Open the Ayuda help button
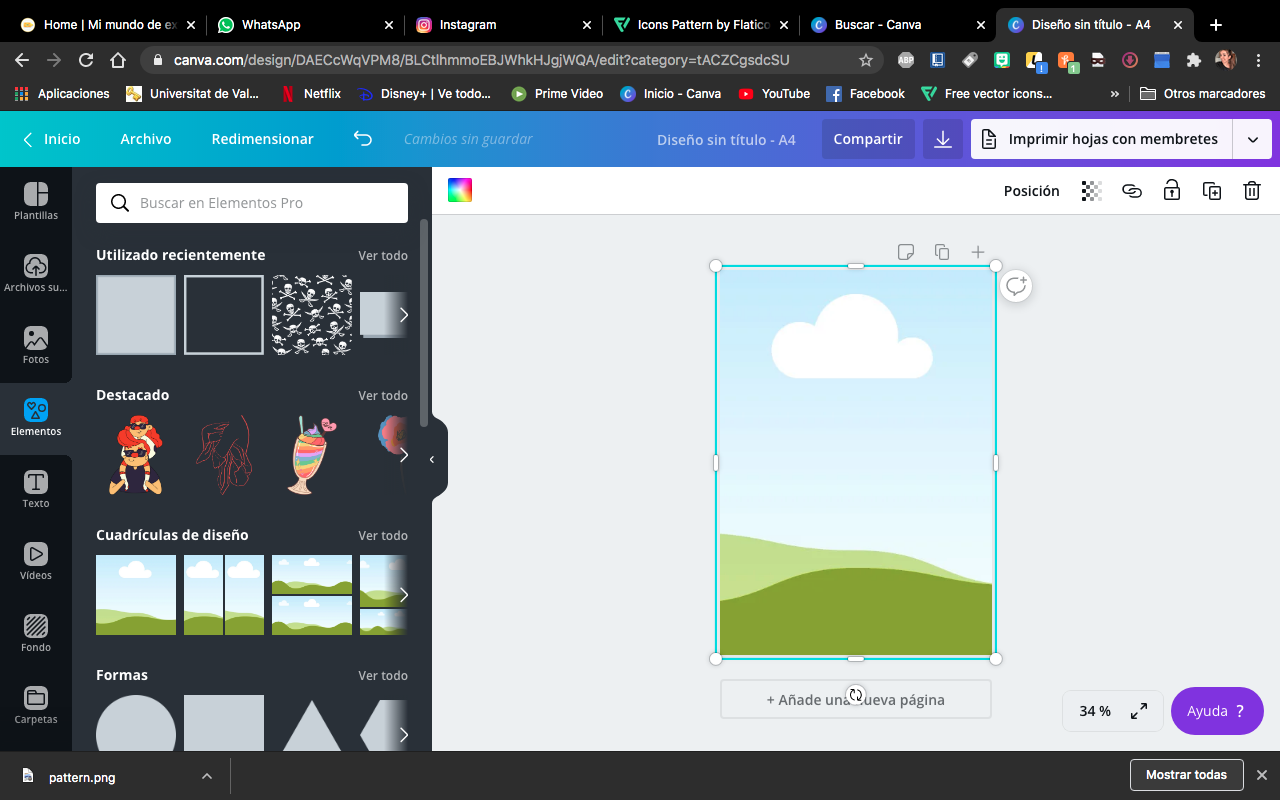 [x=1217, y=711]
